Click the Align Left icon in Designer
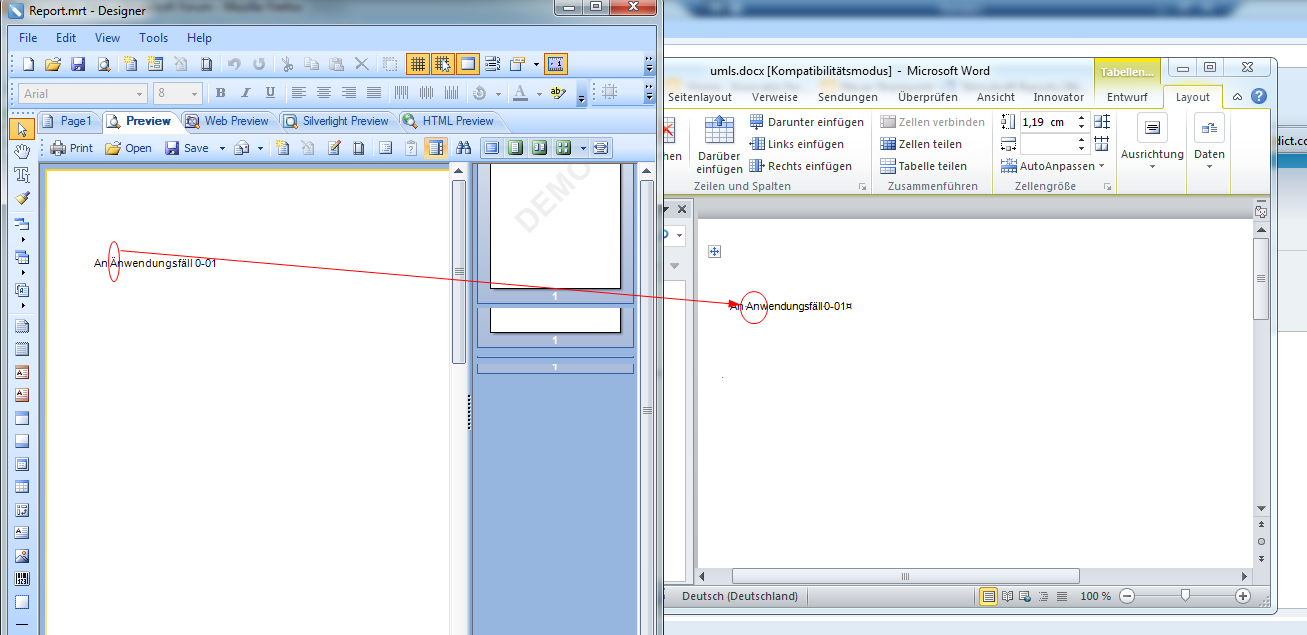 (299, 93)
